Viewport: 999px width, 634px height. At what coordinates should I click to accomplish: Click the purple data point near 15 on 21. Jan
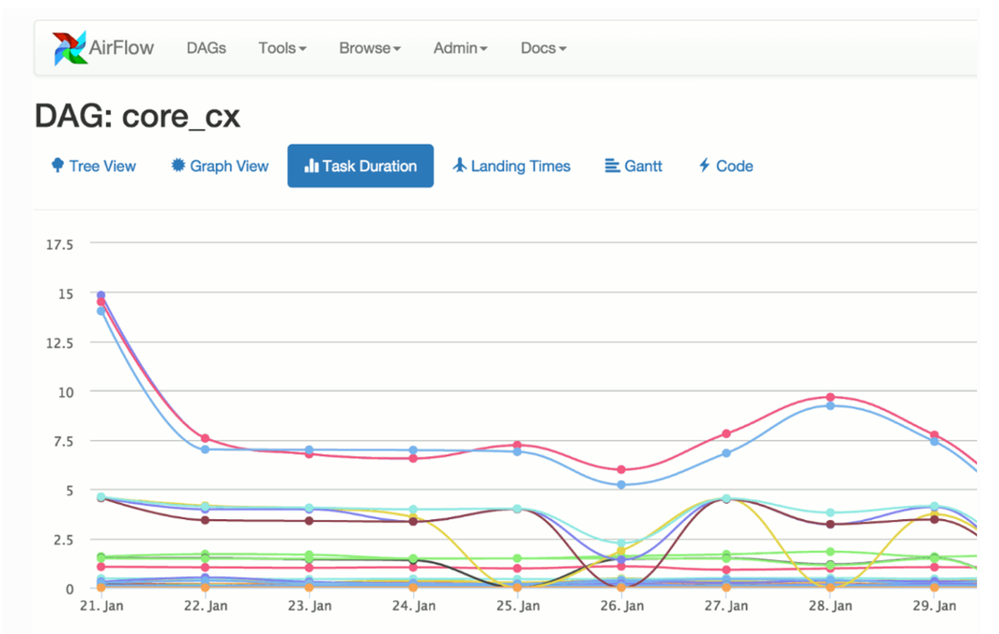click(101, 295)
